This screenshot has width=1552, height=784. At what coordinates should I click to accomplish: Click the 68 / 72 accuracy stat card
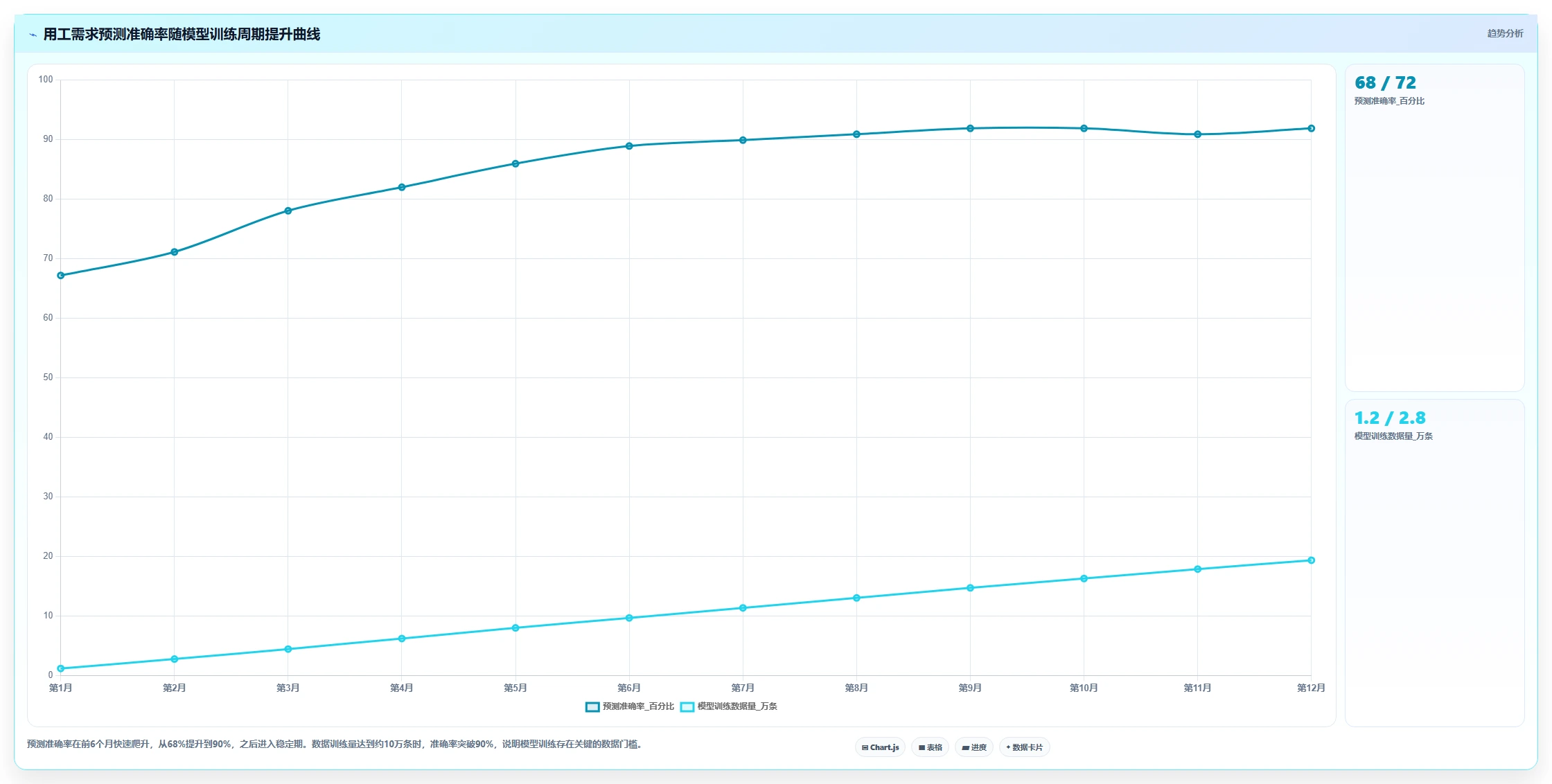[1434, 228]
